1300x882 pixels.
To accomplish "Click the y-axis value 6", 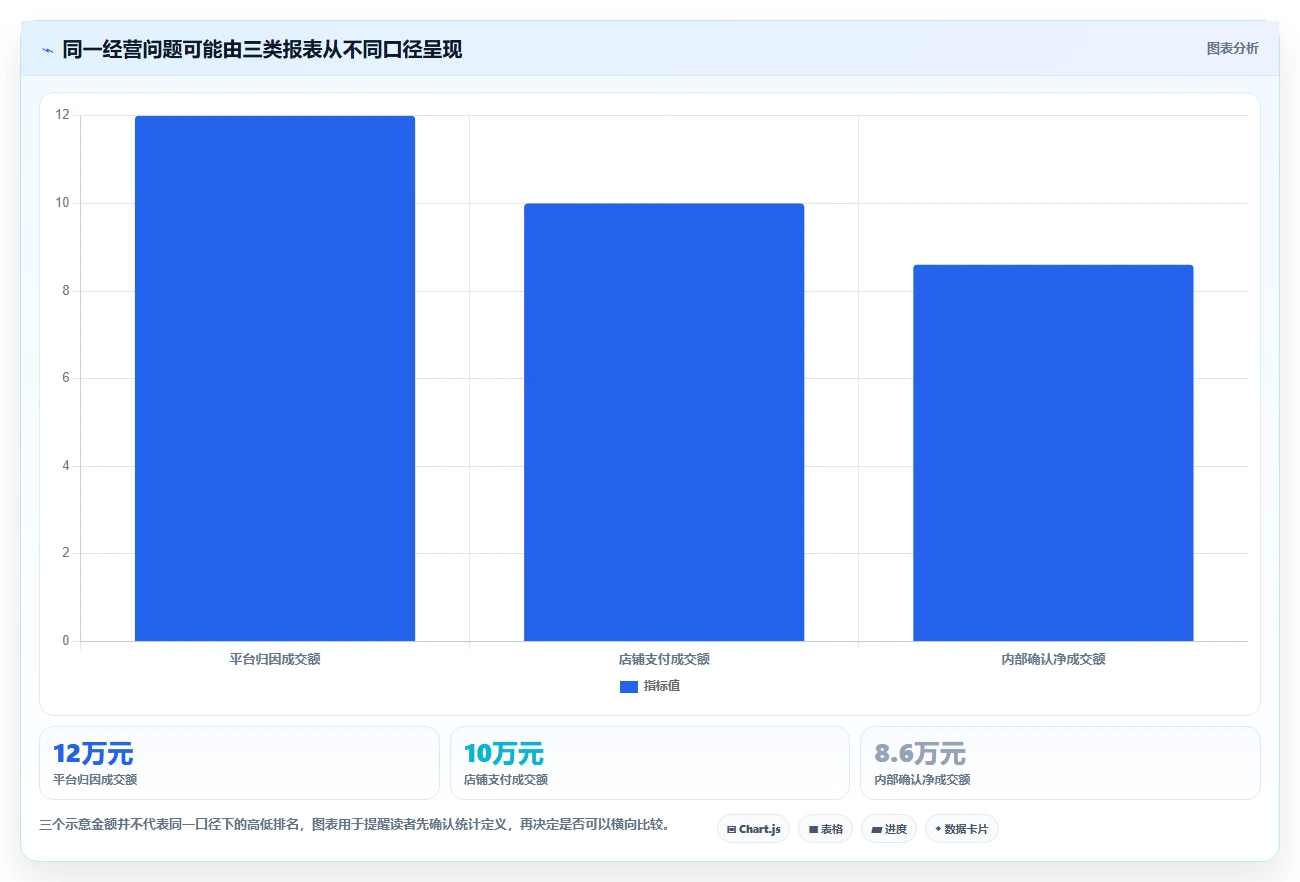I will 66,378.
